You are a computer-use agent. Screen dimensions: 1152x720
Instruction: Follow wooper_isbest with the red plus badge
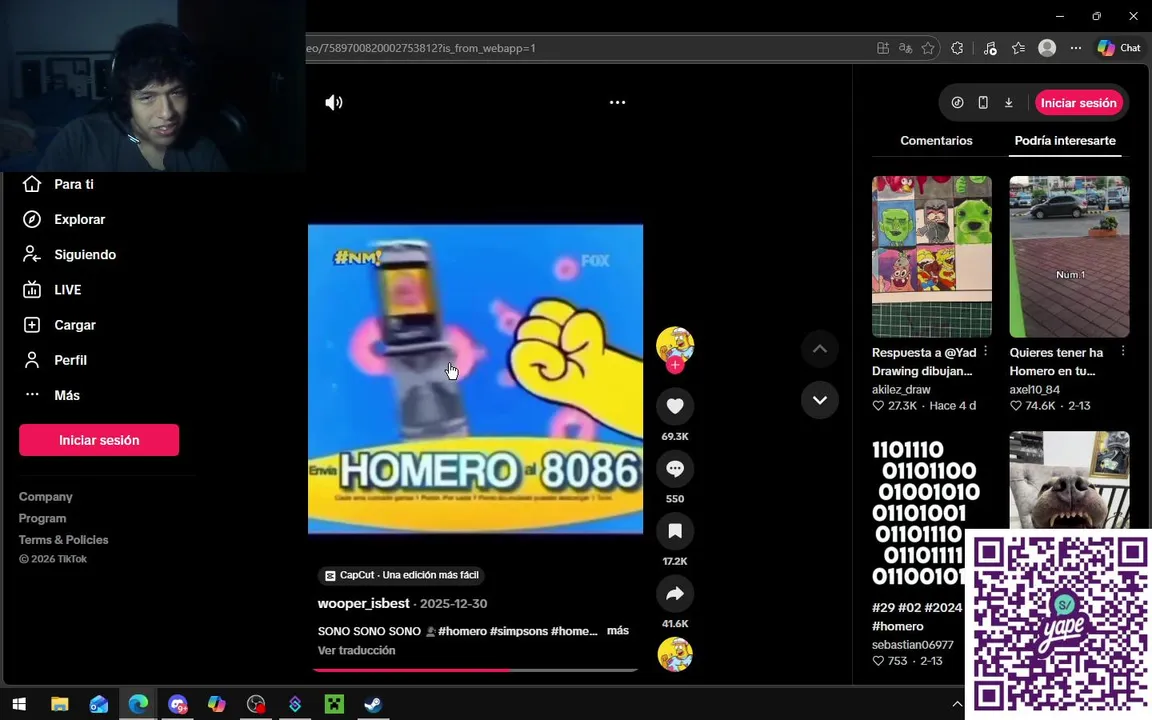(x=674, y=364)
